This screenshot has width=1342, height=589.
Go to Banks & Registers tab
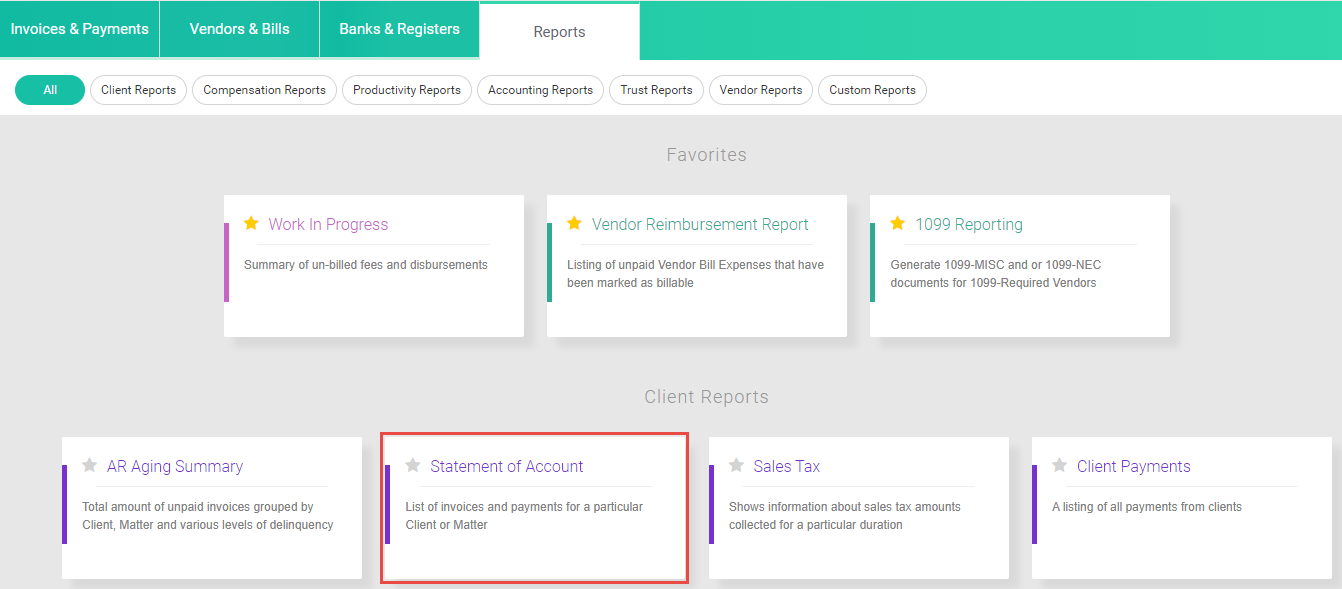click(400, 29)
